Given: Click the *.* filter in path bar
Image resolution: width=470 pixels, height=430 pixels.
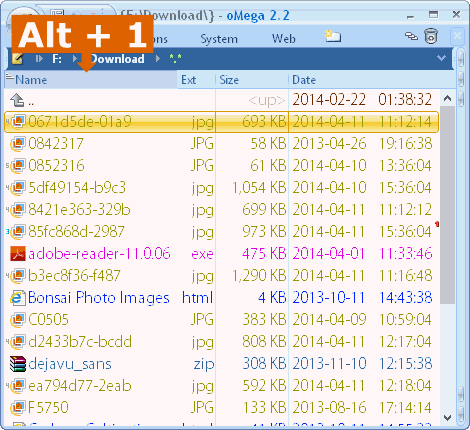Looking at the screenshot, I should click(175, 59).
